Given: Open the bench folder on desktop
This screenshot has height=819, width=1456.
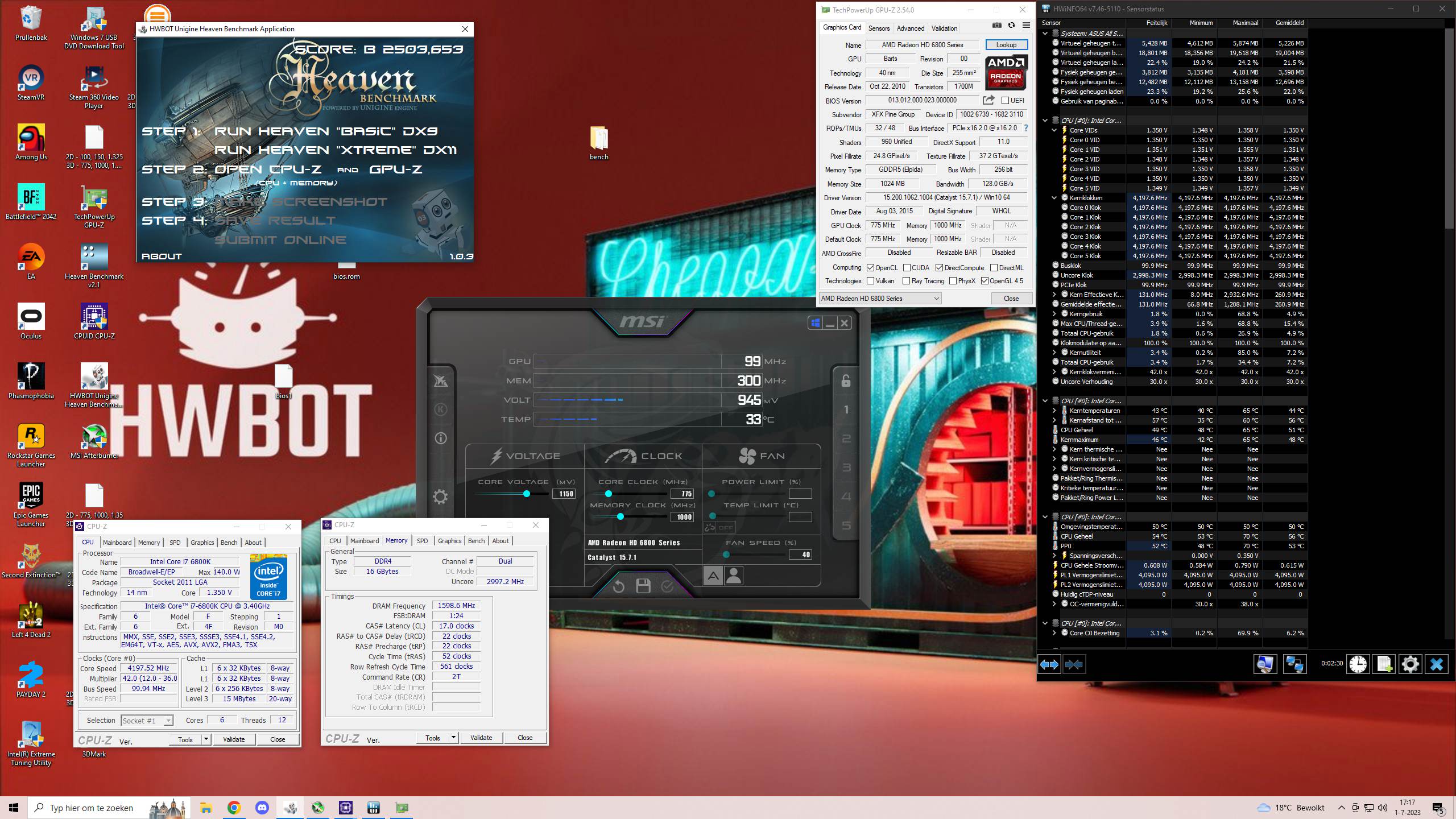Looking at the screenshot, I should coord(599,143).
